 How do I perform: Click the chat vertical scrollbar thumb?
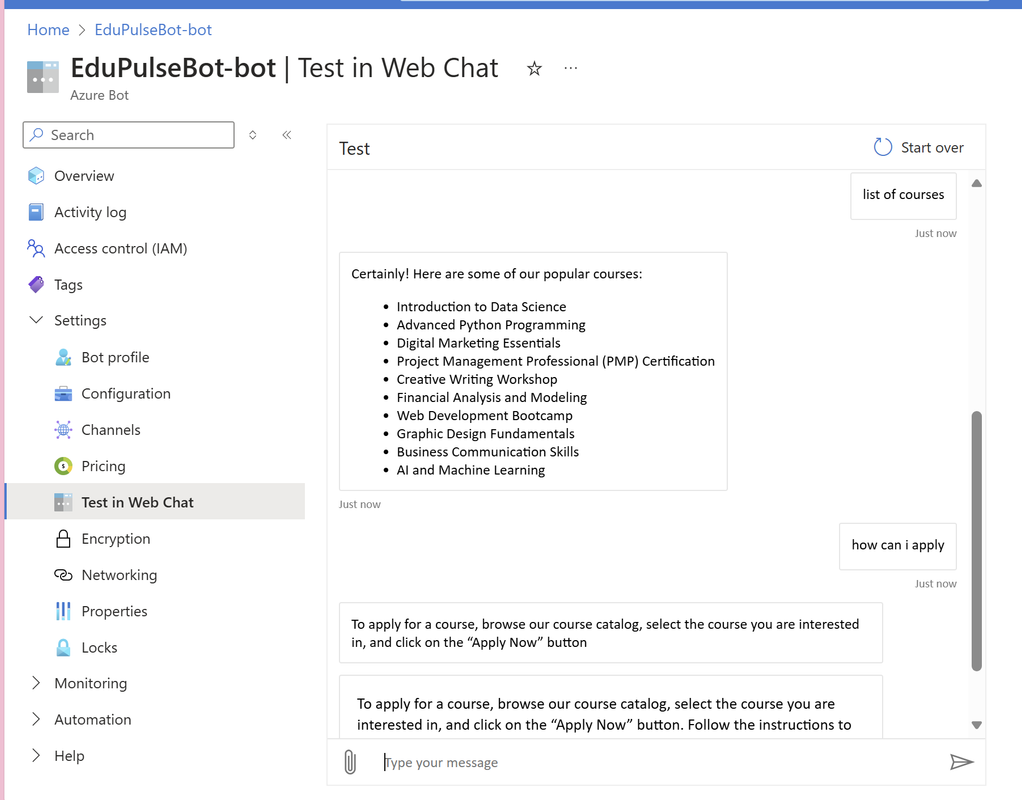[976, 541]
